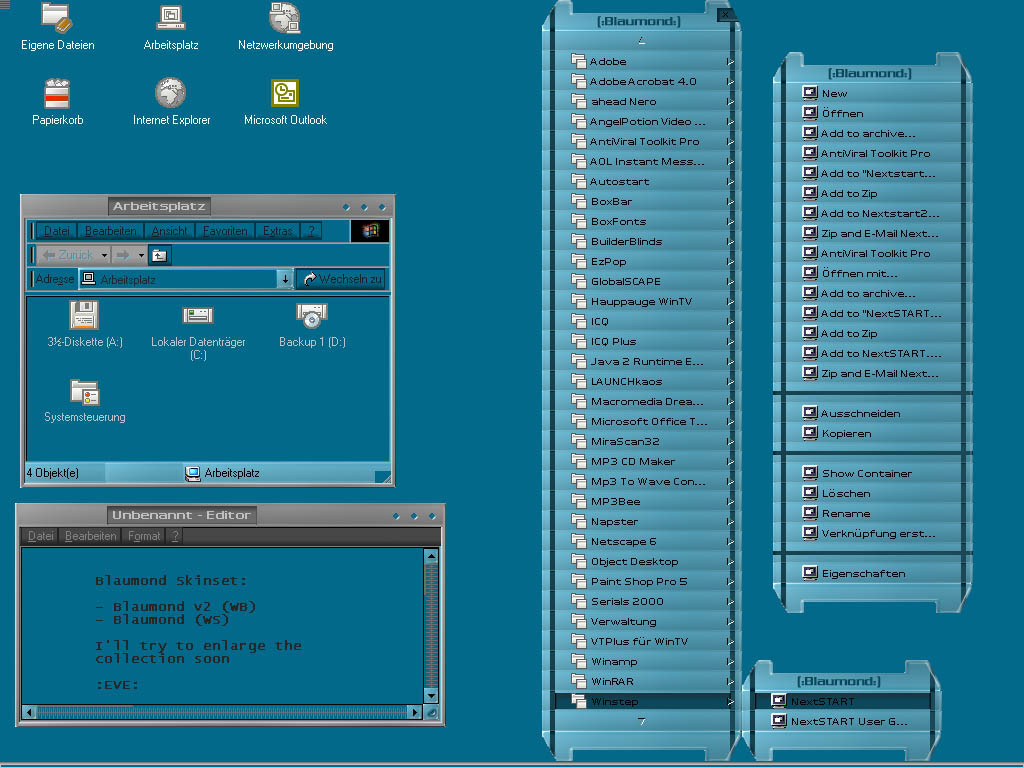Choose New in the context menu

point(873,93)
